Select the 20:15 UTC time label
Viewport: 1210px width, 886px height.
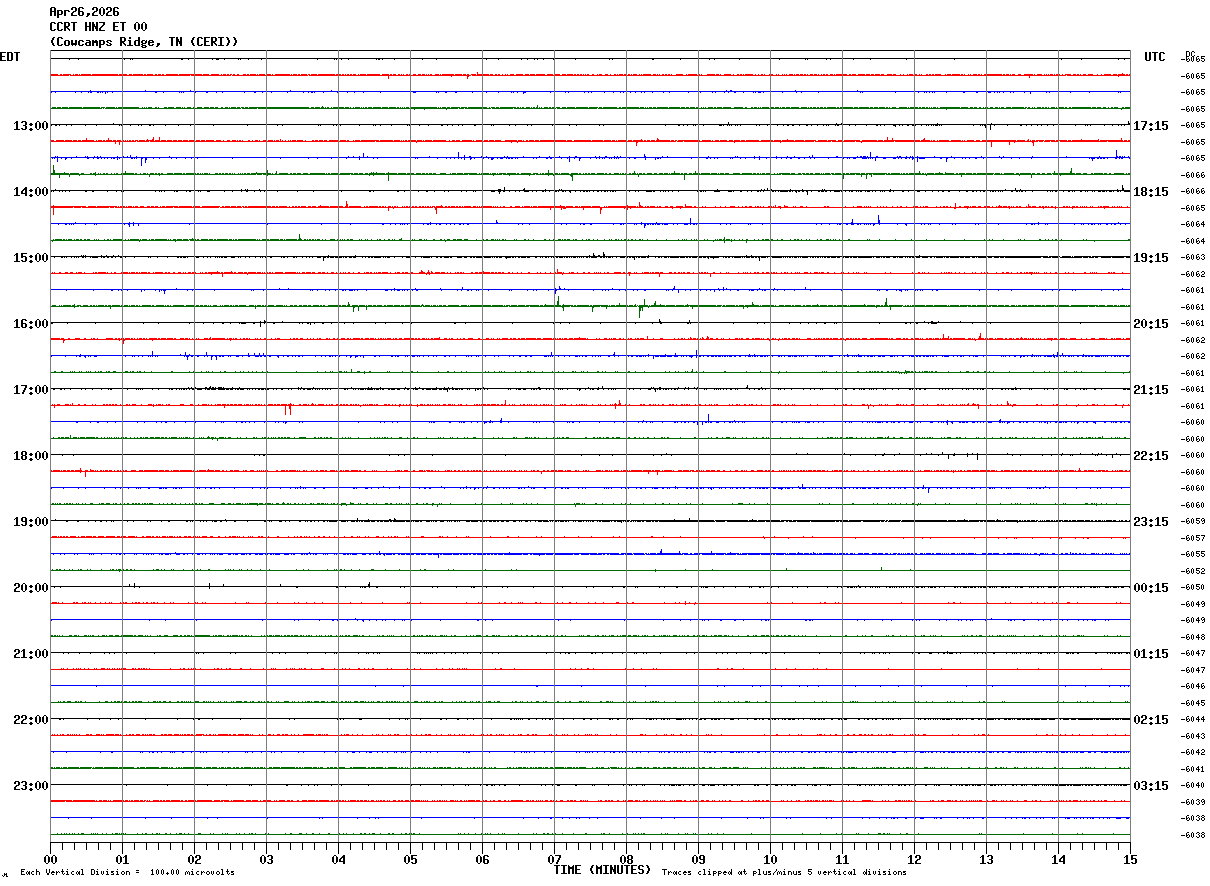coord(1151,323)
